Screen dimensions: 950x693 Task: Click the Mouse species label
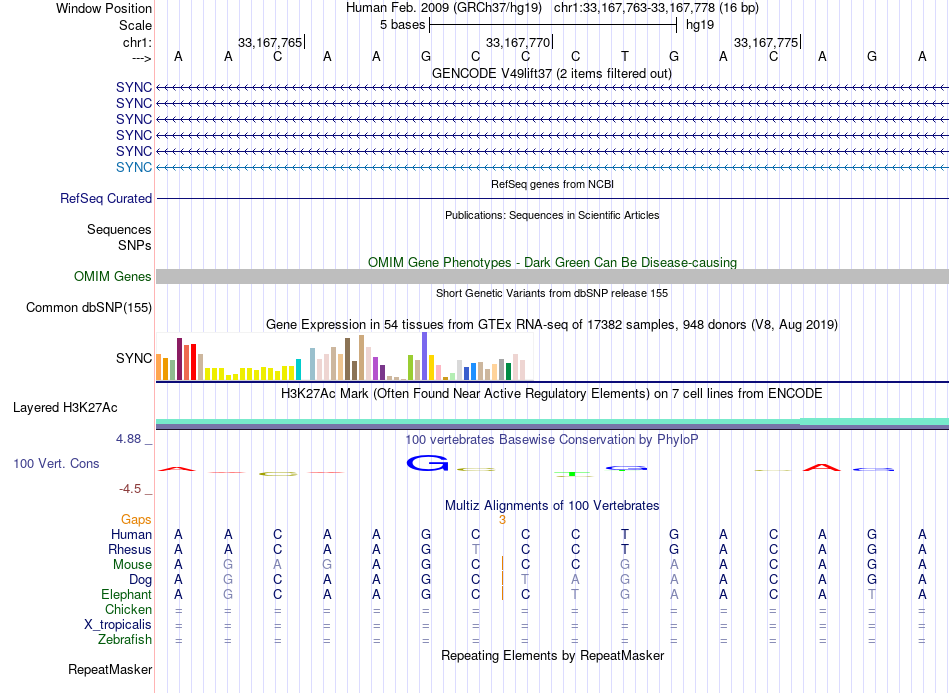[x=132, y=565]
